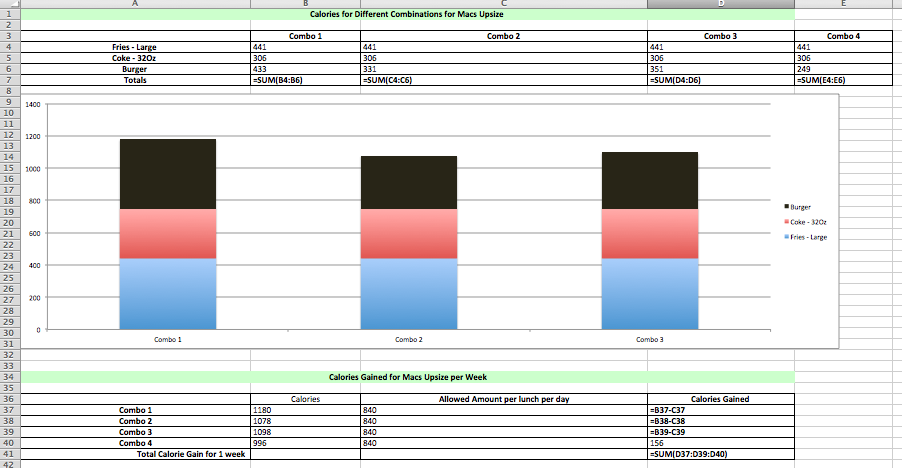
Task: Click the 'Calories' header cell in row 36
Action: [x=305, y=399]
